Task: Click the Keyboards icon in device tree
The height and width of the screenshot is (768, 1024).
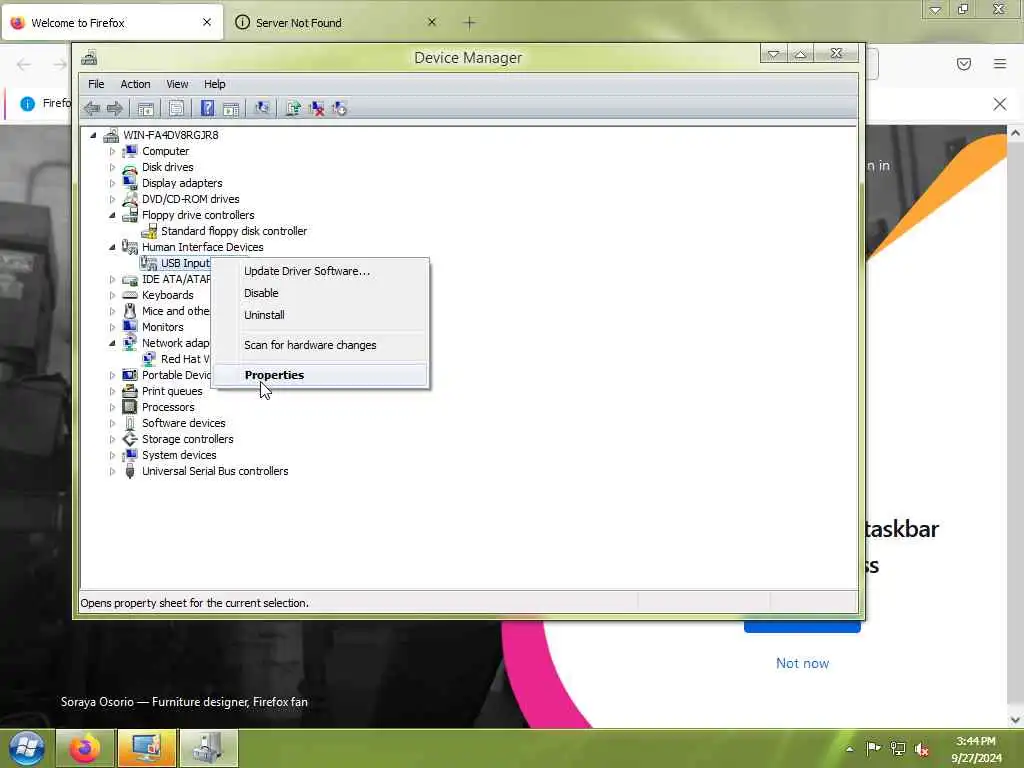Action: click(130, 295)
